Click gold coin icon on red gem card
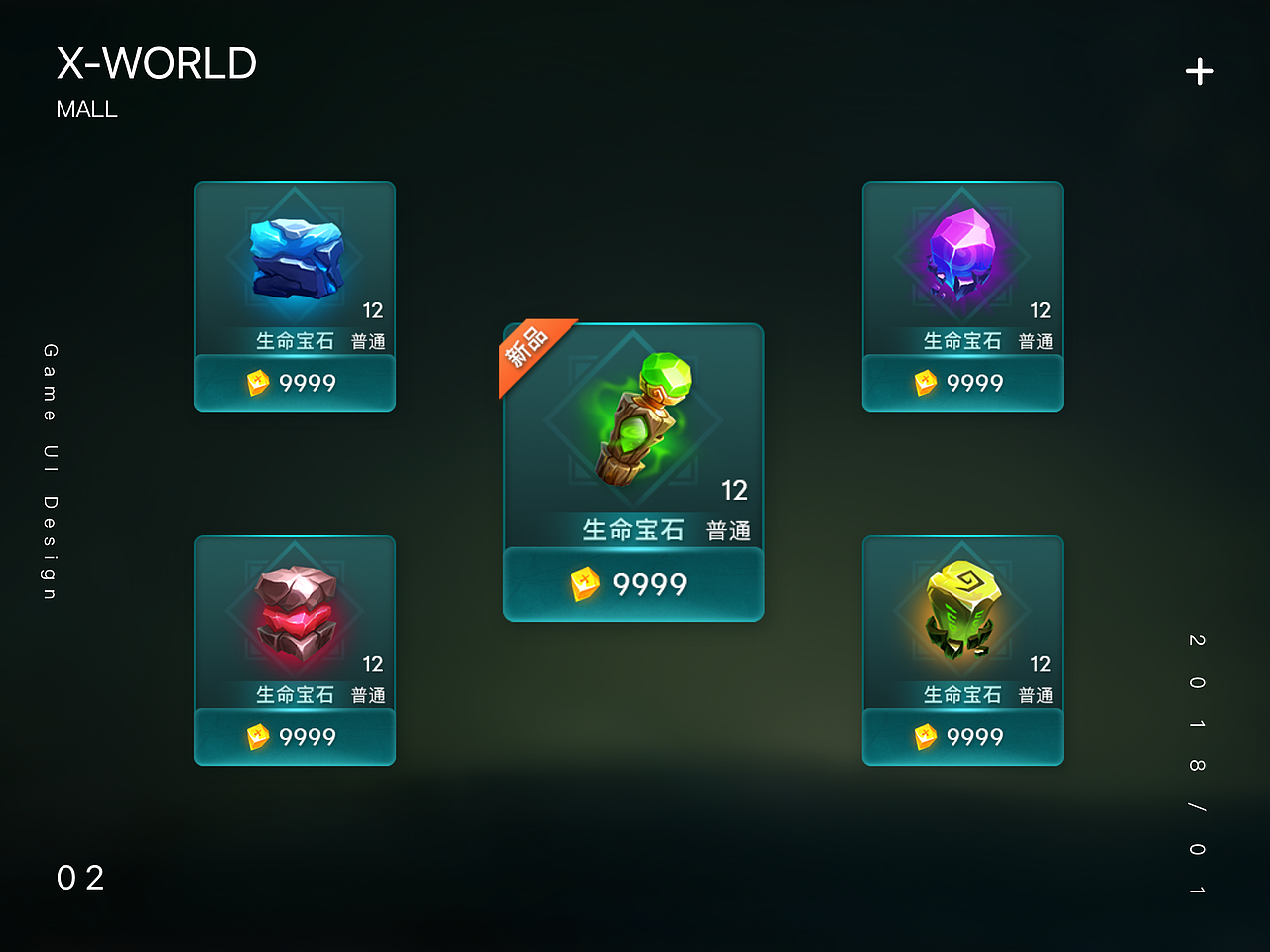The height and width of the screenshot is (952, 1270). 258,737
